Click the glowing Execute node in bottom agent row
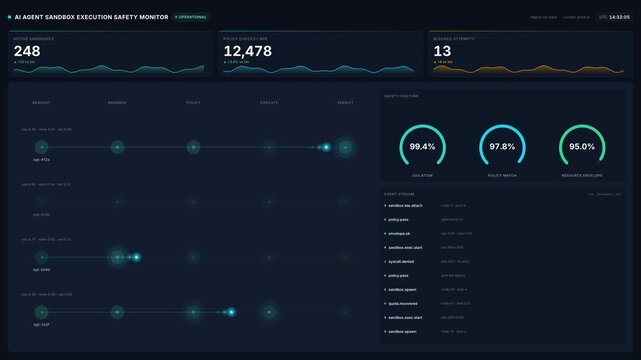Screen dimensions: 641x360 click(269, 312)
